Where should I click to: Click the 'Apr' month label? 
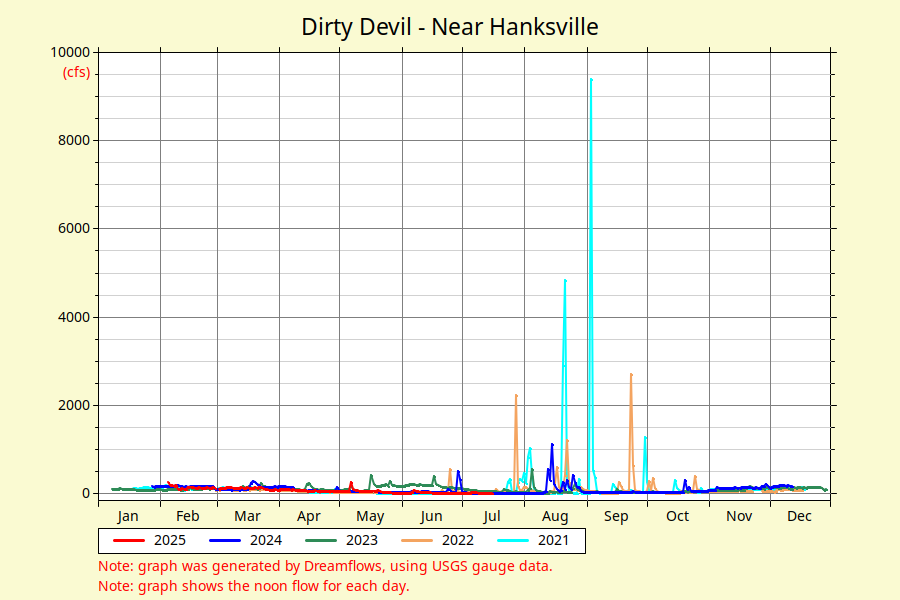(x=309, y=517)
